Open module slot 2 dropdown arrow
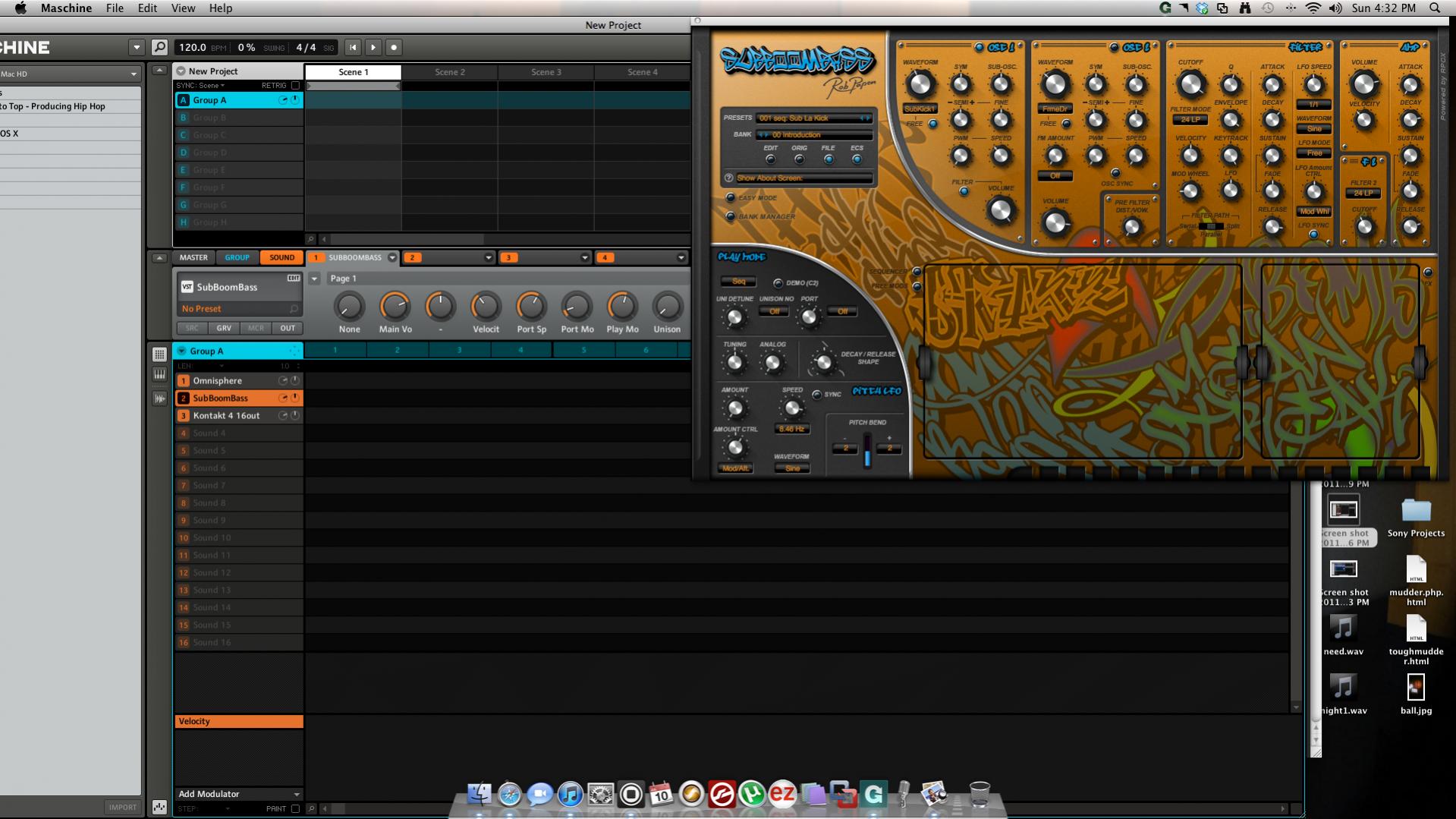This screenshot has width=1456, height=819. point(489,257)
